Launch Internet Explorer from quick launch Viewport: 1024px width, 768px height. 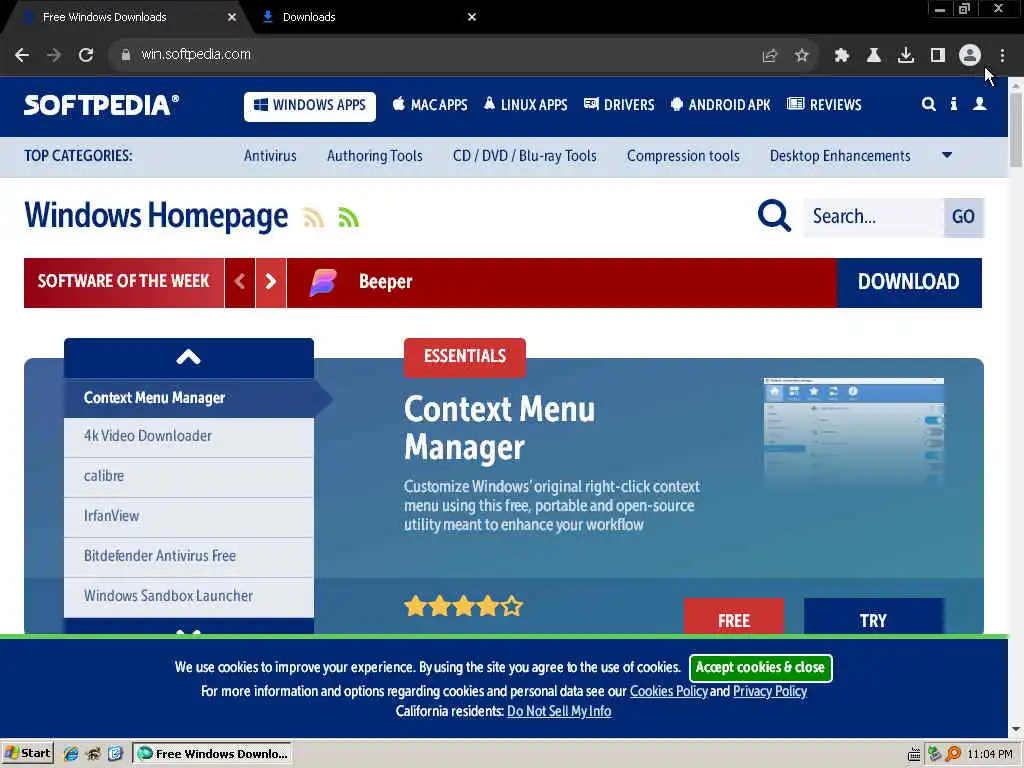71,754
